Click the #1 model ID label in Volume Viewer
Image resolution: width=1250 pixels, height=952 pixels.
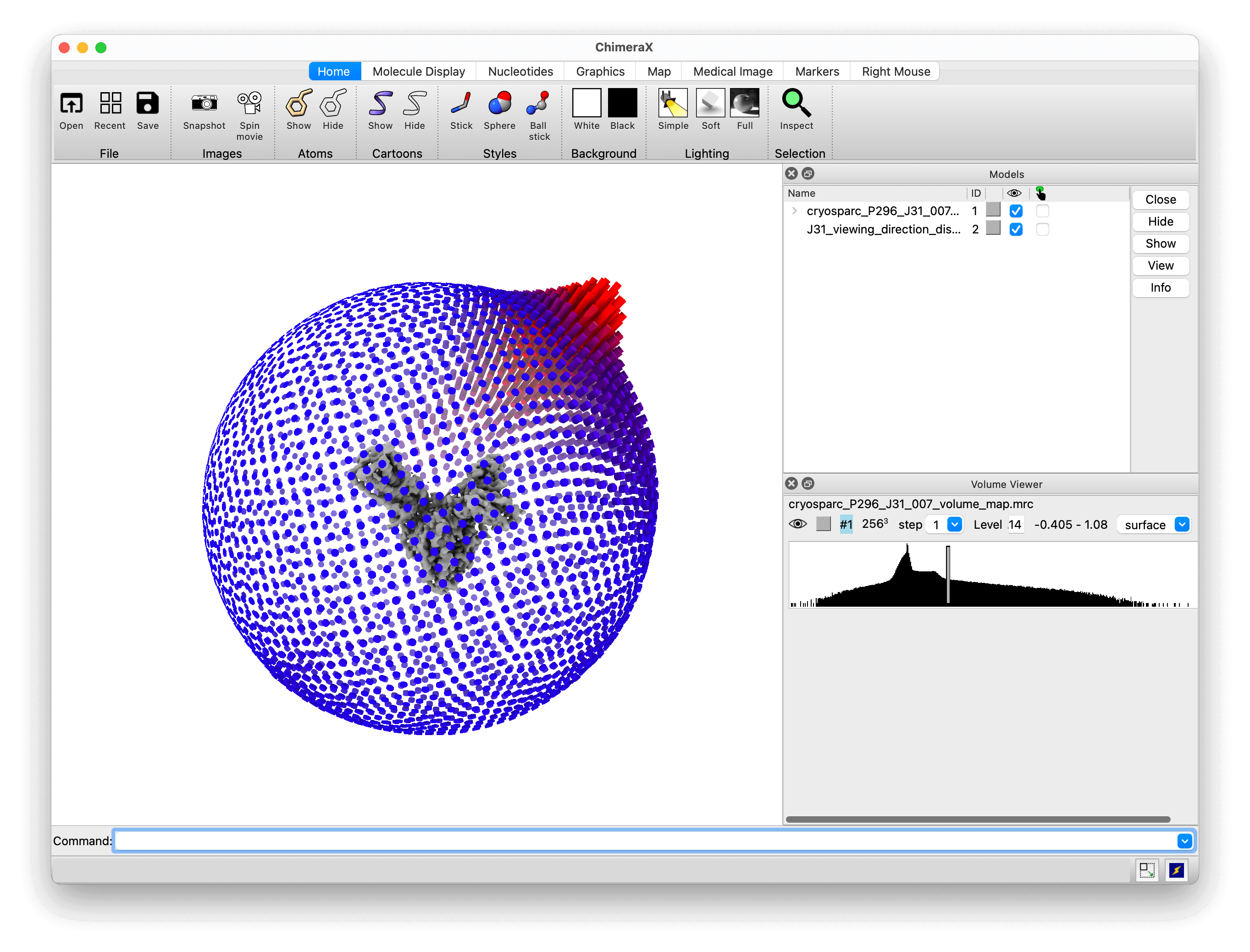point(846,525)
